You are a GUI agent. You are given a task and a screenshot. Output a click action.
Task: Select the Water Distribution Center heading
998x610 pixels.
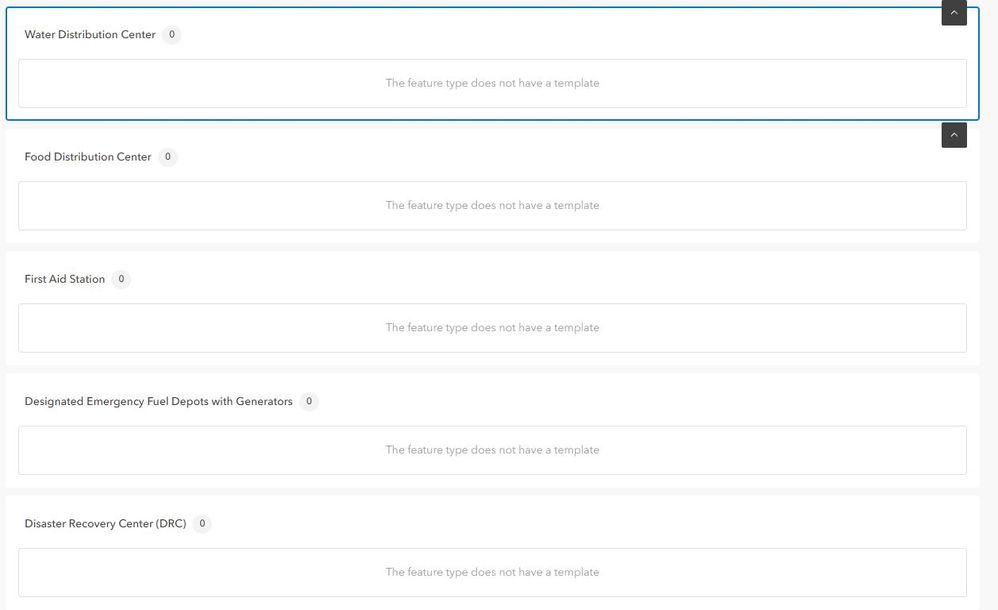(x=90, y=35)
